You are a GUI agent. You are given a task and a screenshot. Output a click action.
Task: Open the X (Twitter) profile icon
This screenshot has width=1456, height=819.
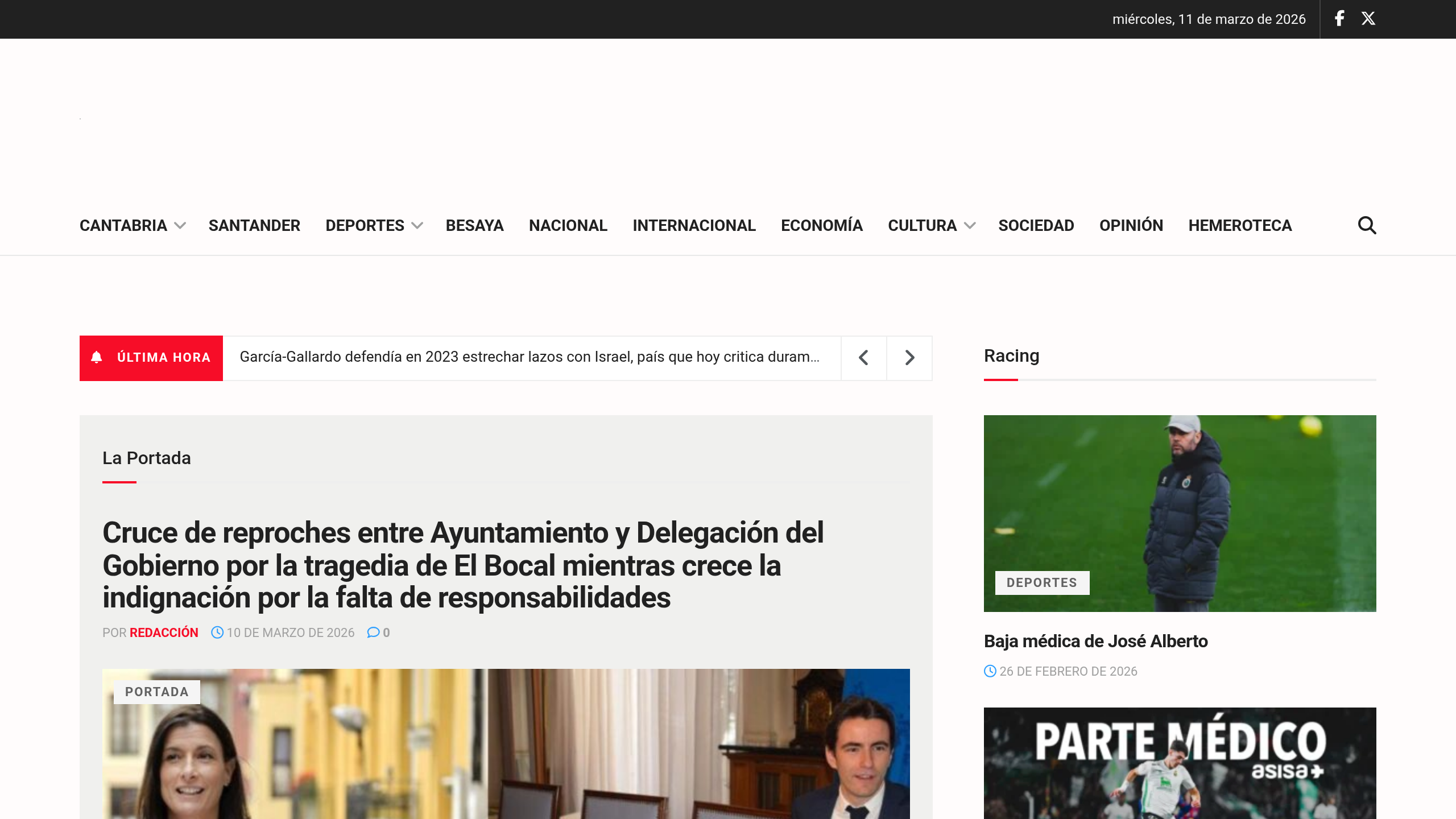1368,18
